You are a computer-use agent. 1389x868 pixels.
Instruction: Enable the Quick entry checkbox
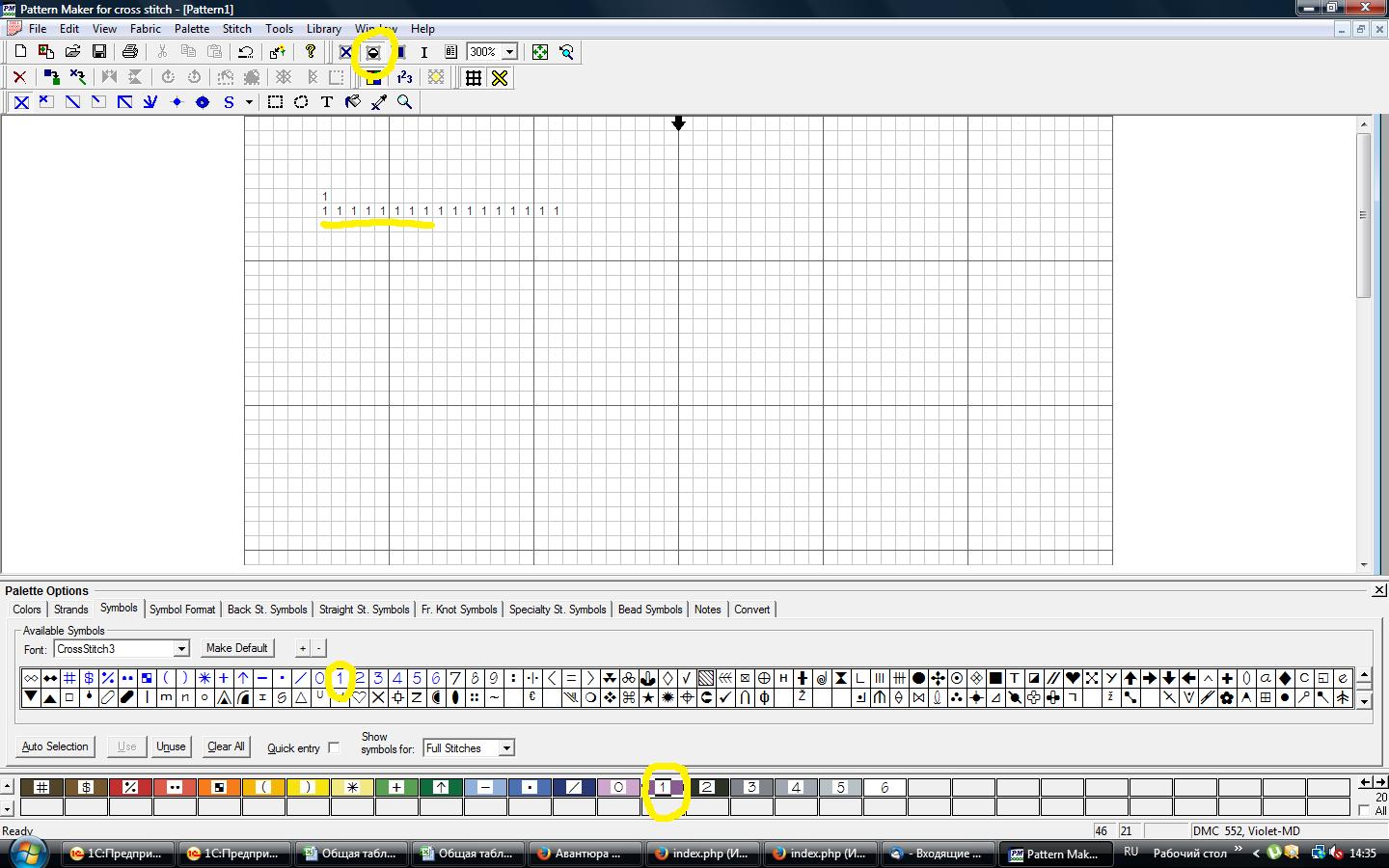click(334, 747)
